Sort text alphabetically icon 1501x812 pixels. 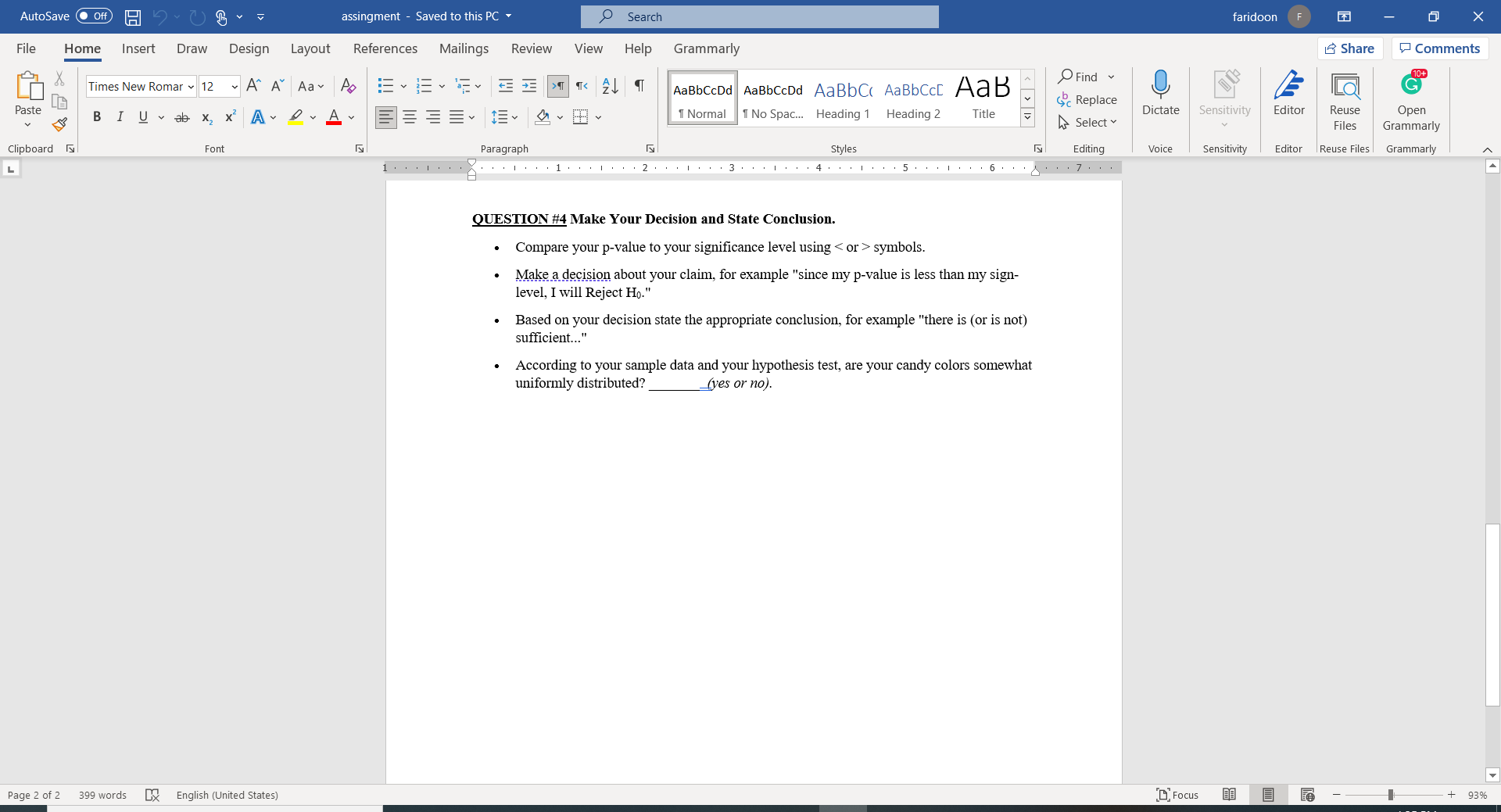coord(611,86)
